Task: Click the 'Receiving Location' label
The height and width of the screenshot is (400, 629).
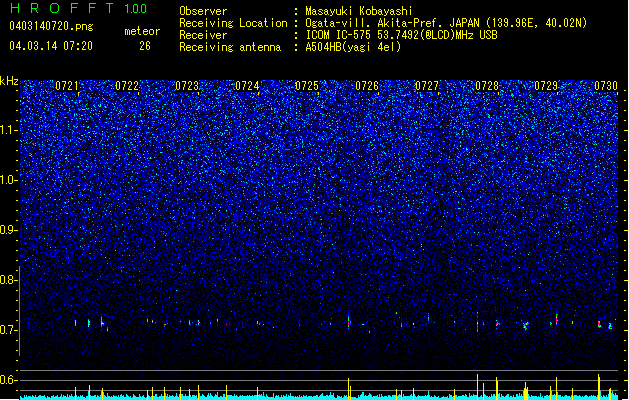Action: 233,23
